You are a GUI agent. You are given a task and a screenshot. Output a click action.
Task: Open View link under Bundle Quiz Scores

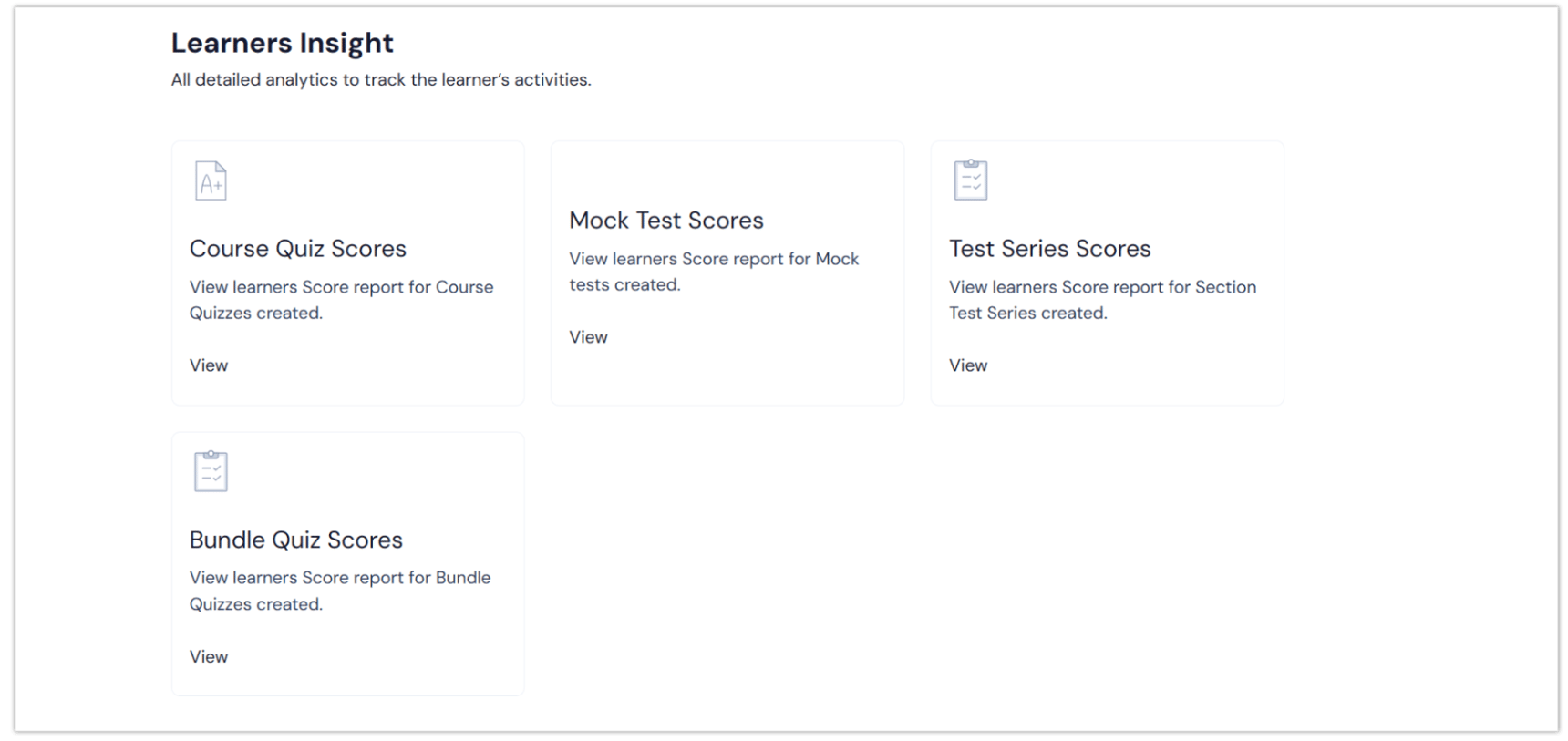tap(209, 657)
